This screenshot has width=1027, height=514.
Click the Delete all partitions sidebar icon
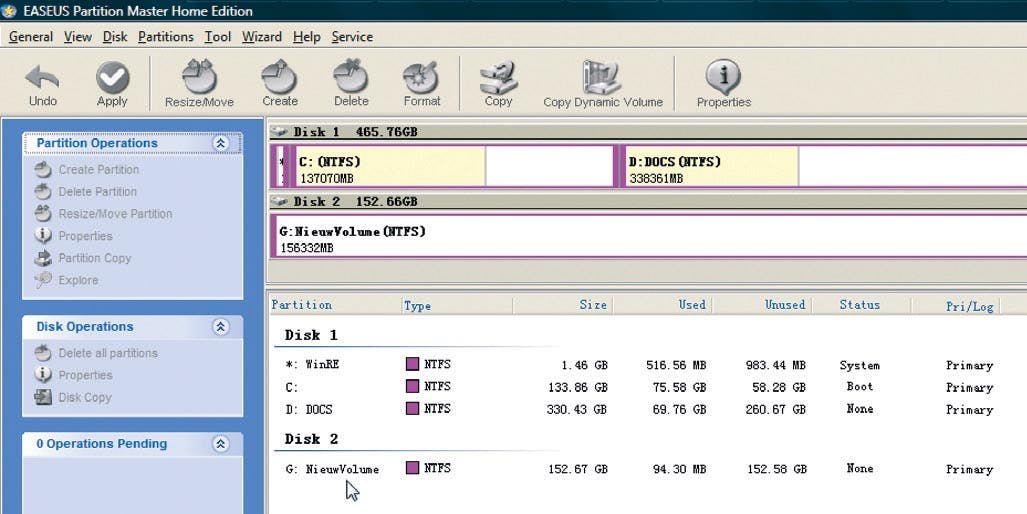coord(43,353)
